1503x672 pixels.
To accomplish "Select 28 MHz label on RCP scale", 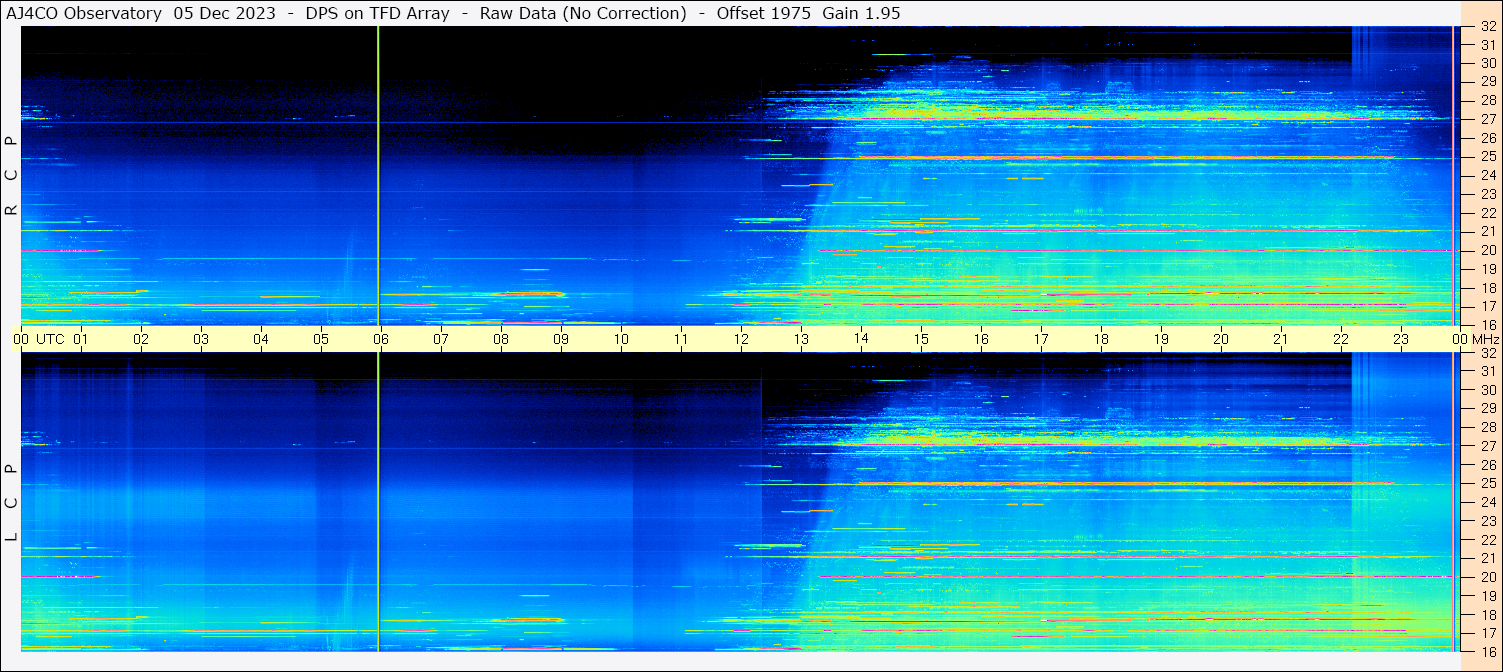I will click(1487, 100).
